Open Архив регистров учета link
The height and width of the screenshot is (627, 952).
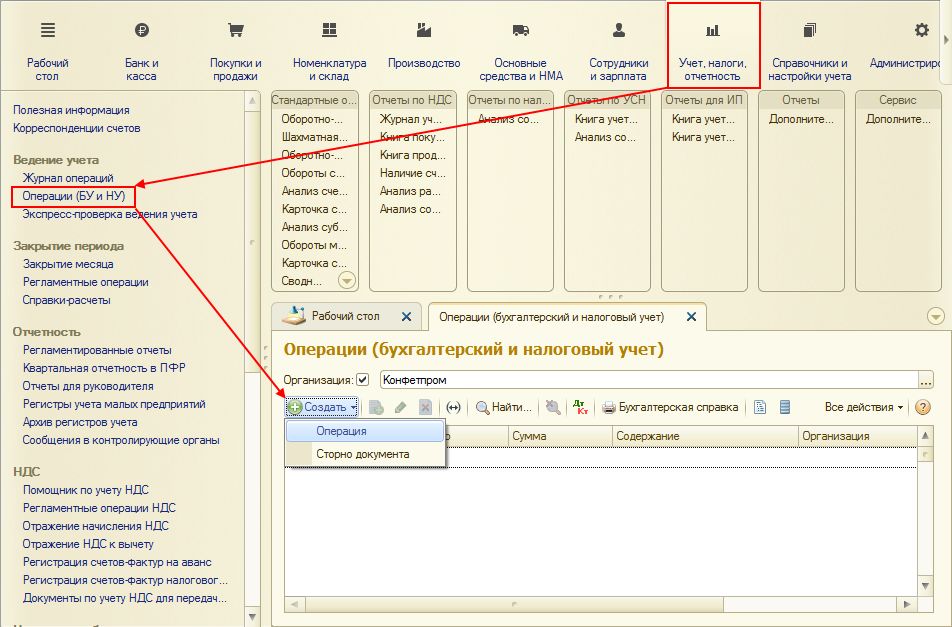tap(80, 422)
